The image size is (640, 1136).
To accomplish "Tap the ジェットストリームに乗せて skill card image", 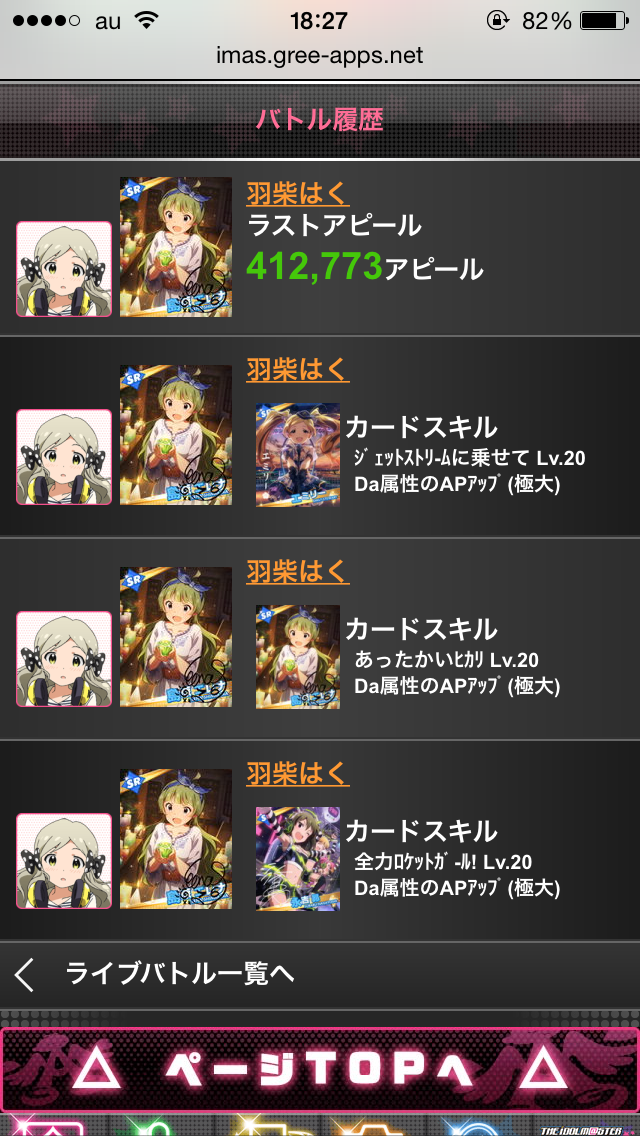I will tap(298, 455).
